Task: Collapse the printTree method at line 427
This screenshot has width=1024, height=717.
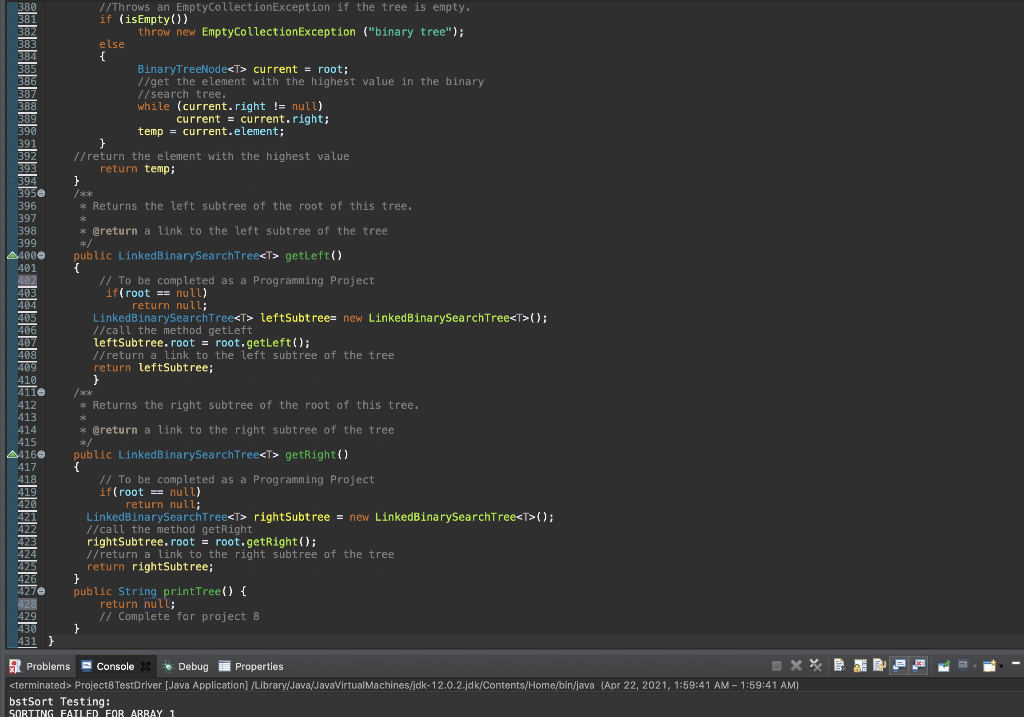Action: point(41,591)
